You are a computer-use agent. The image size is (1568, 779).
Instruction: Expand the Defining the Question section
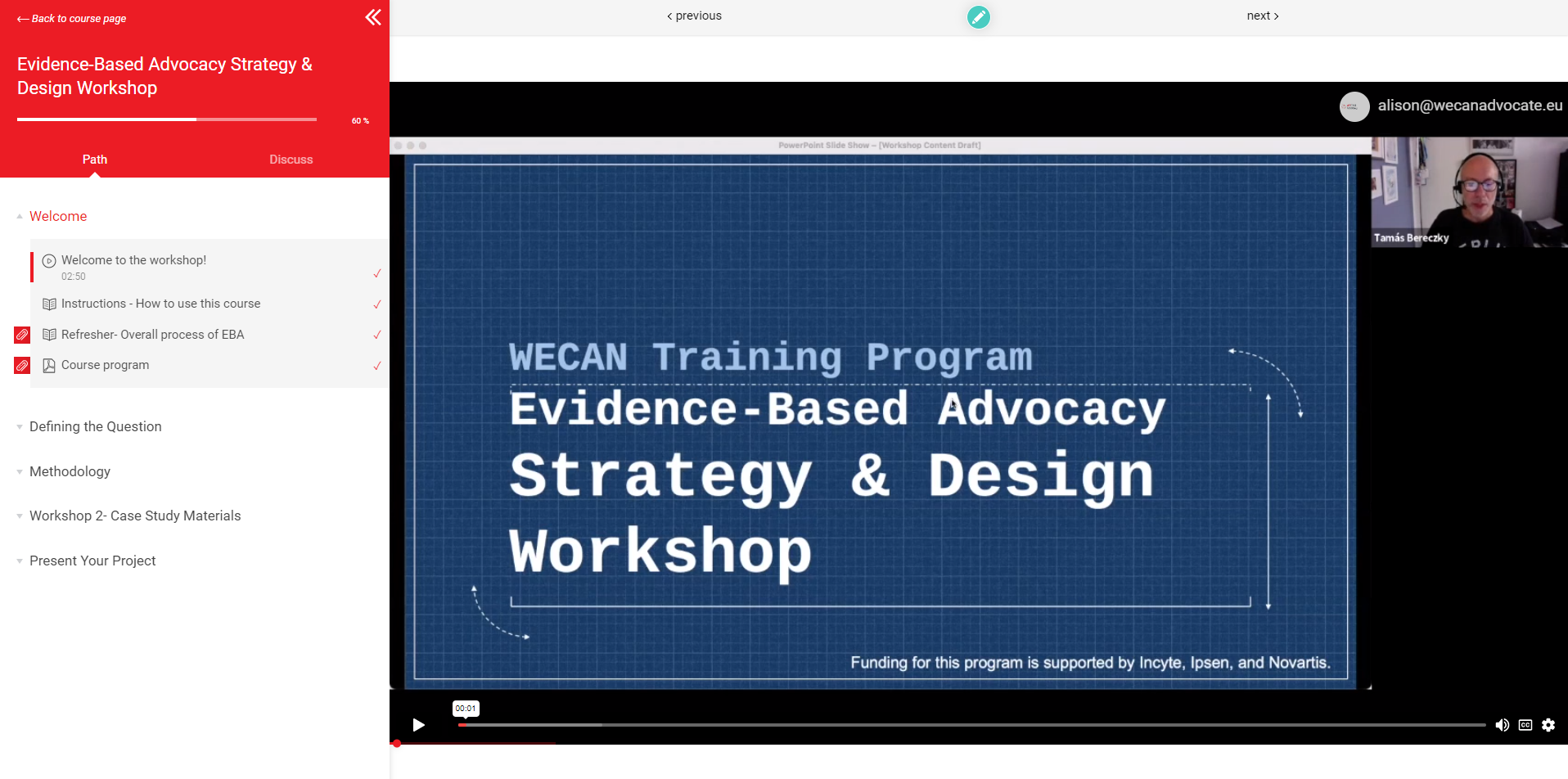click(x=96, y=426)
